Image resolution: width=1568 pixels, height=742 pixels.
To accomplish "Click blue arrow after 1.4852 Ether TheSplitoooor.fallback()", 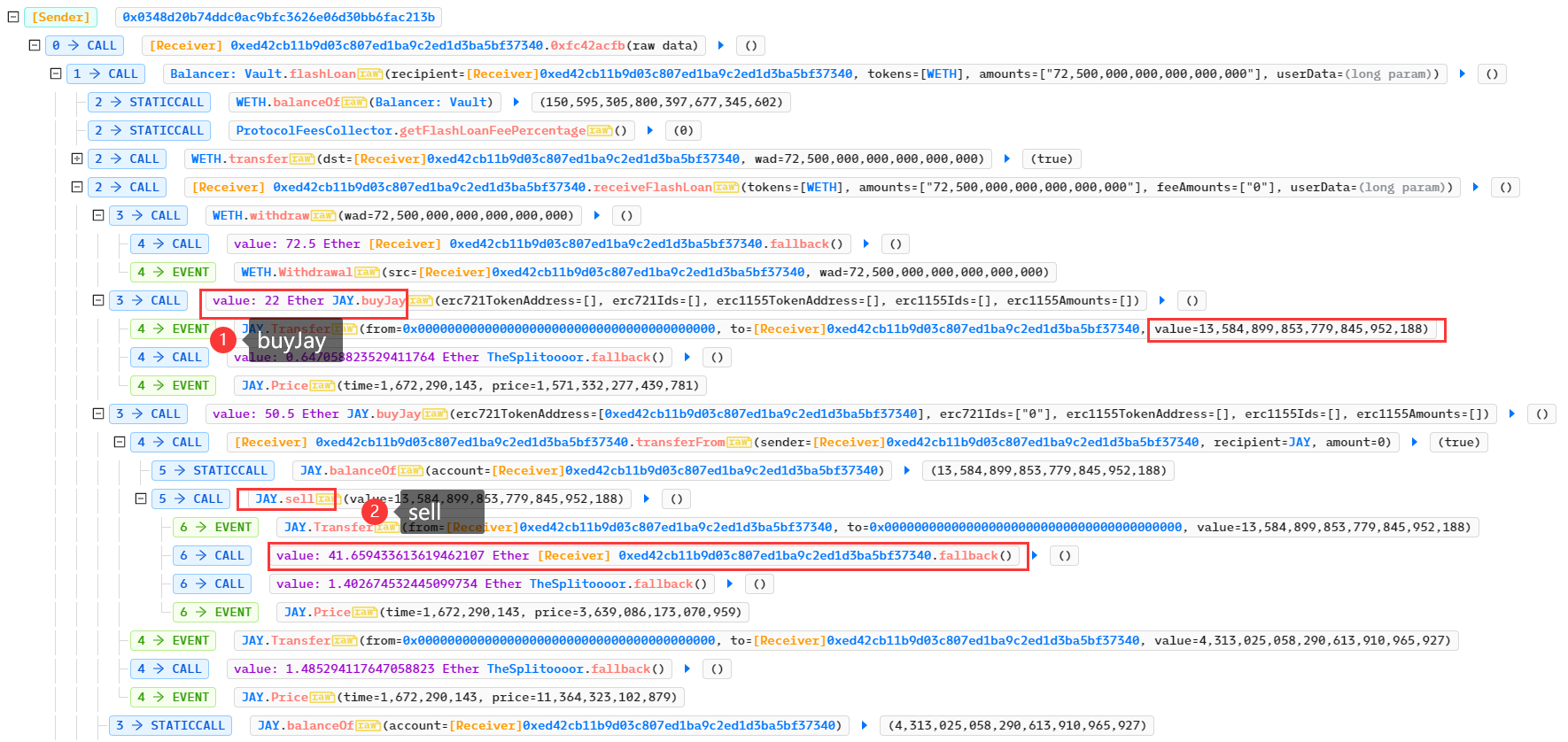I will [x=687, y=669].
